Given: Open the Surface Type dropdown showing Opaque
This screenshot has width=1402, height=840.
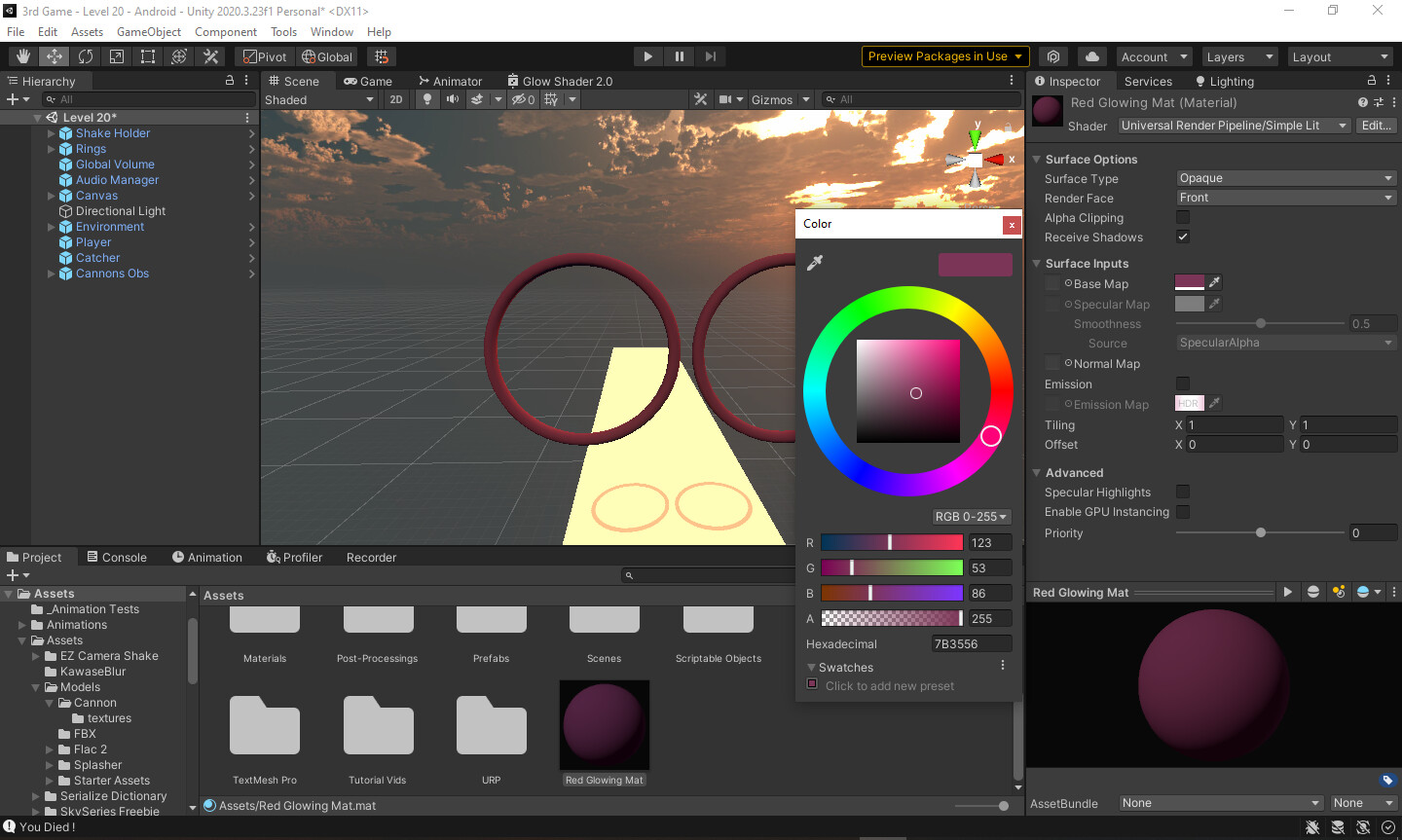Looking at the screenshot, I should point(1284,178).
